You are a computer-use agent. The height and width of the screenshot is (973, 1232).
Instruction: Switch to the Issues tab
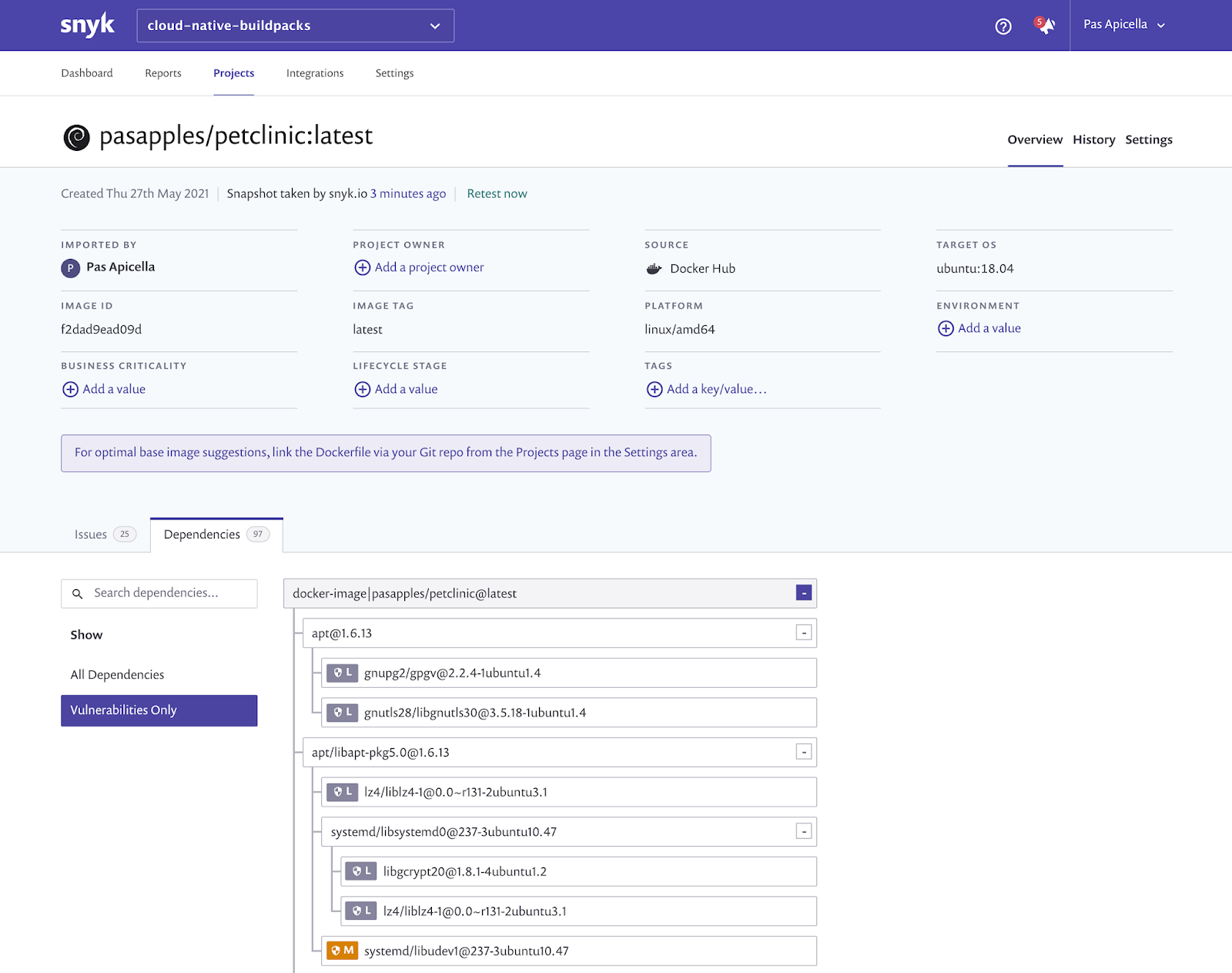105,535
